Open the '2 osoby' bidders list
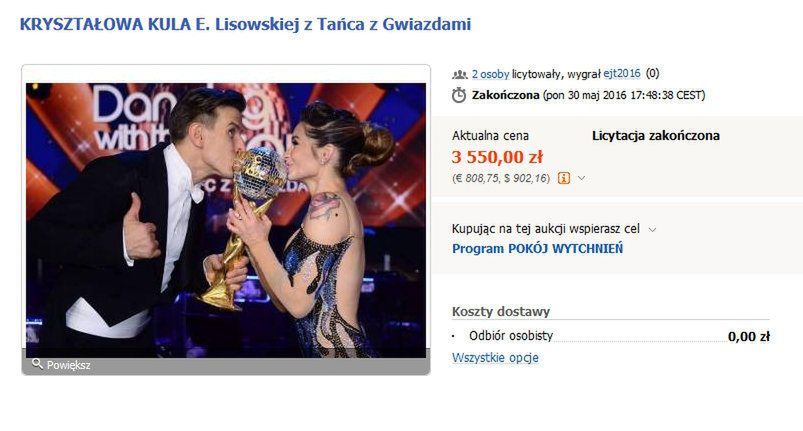The width and height of the screenshot is (803, 431). (x=490, y=74)
